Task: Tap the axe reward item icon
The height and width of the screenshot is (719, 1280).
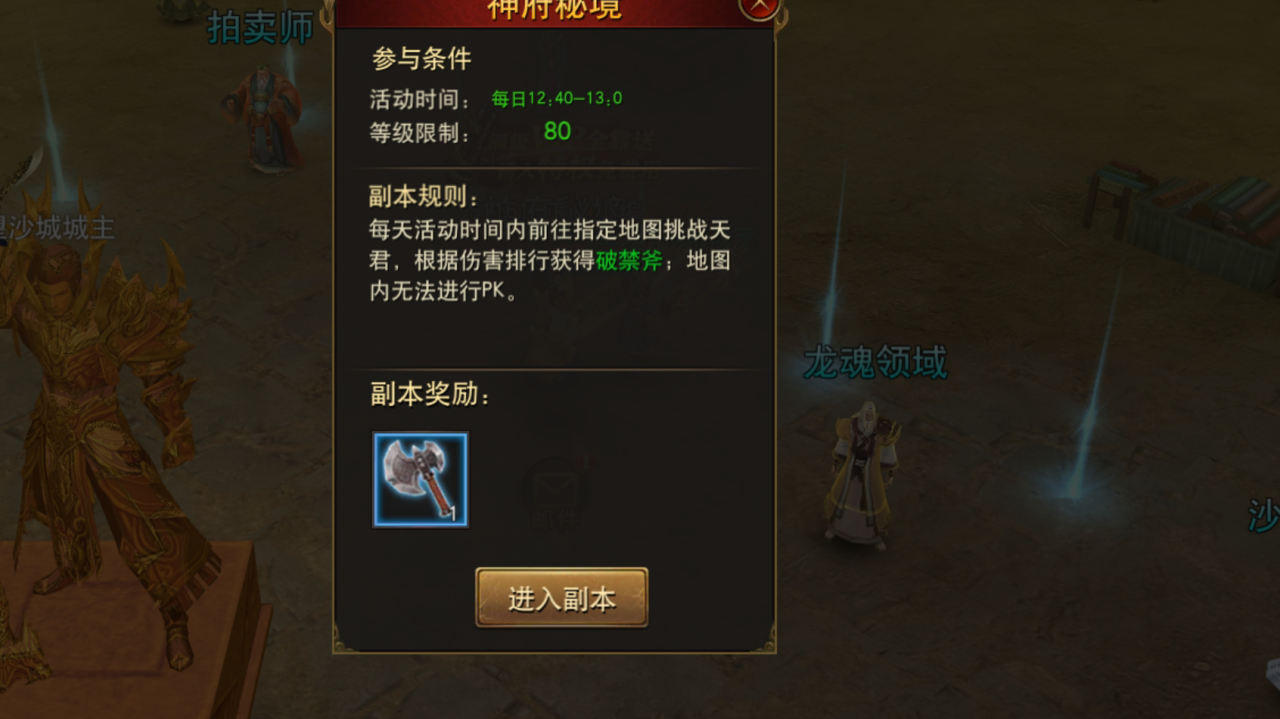Action: pos(420,480)
